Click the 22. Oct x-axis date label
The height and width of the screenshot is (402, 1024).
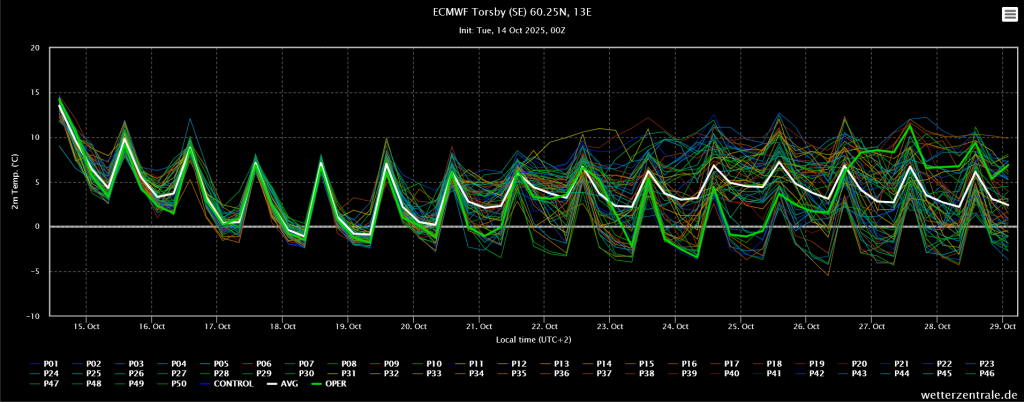click(x=544, y=326)
